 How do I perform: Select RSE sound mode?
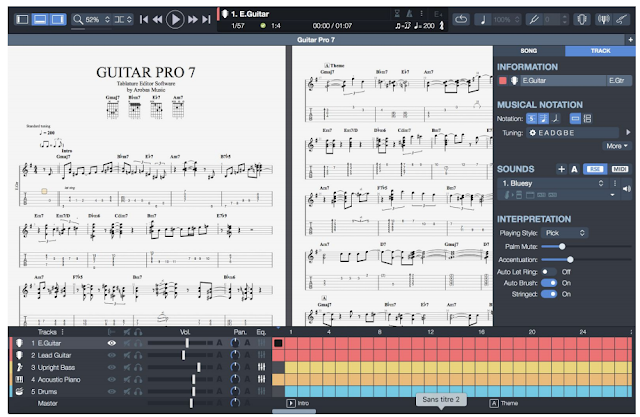tap(595, 169)
